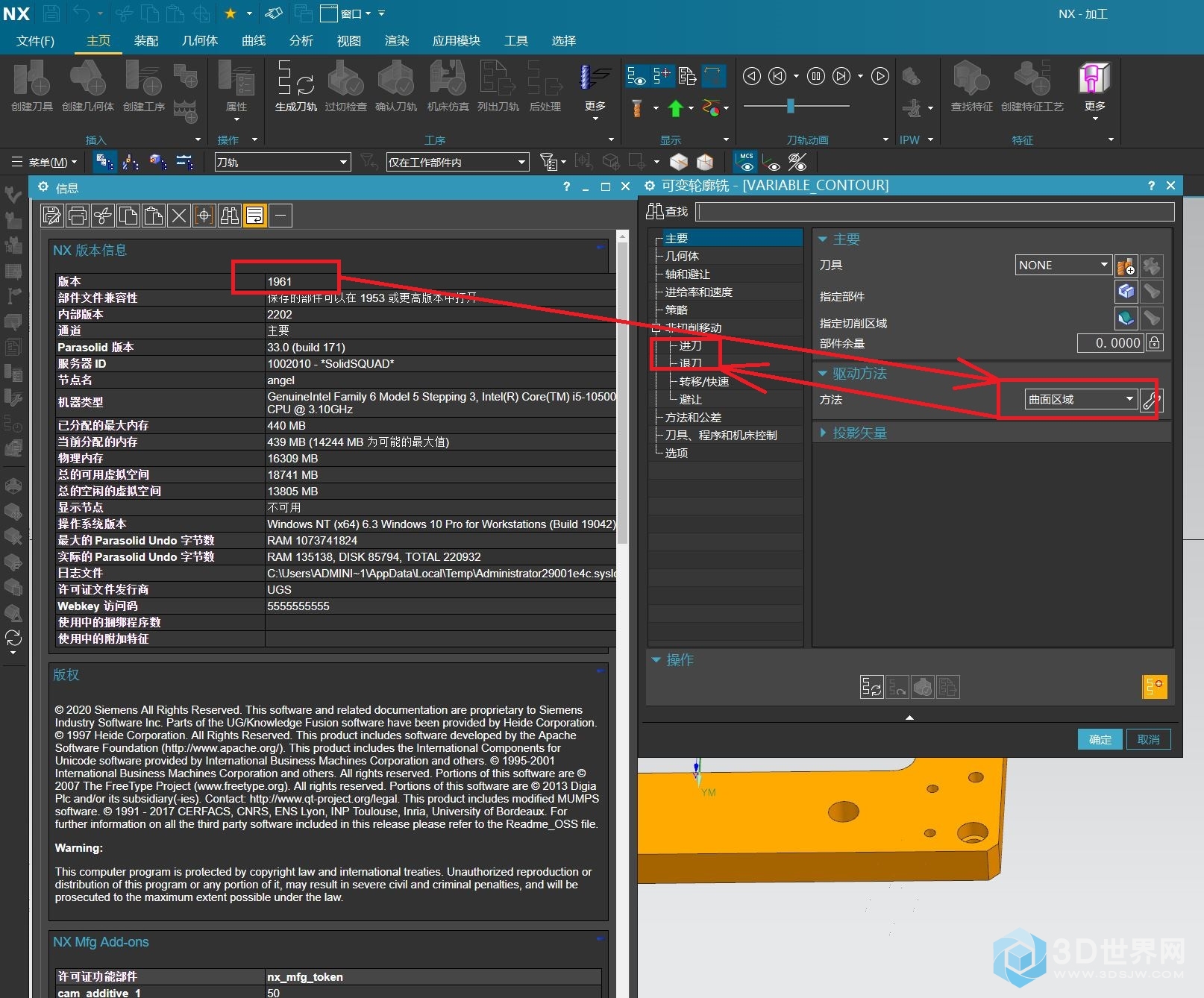Screen dimensions: 1204x998
Task: Click the 确定 button
Action: 1100,739
